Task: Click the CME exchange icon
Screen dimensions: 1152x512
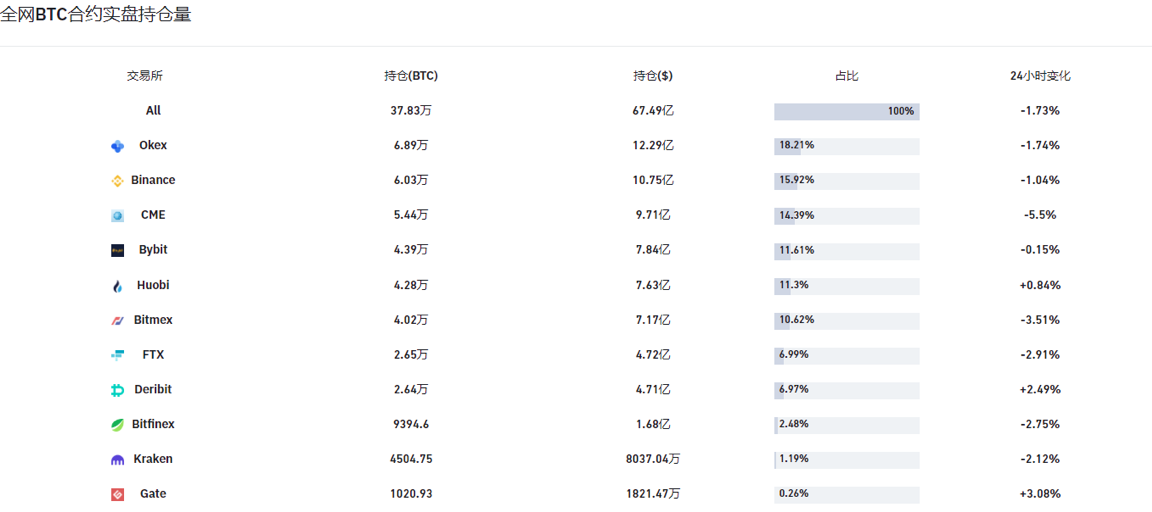Action: tap(118, 216)
